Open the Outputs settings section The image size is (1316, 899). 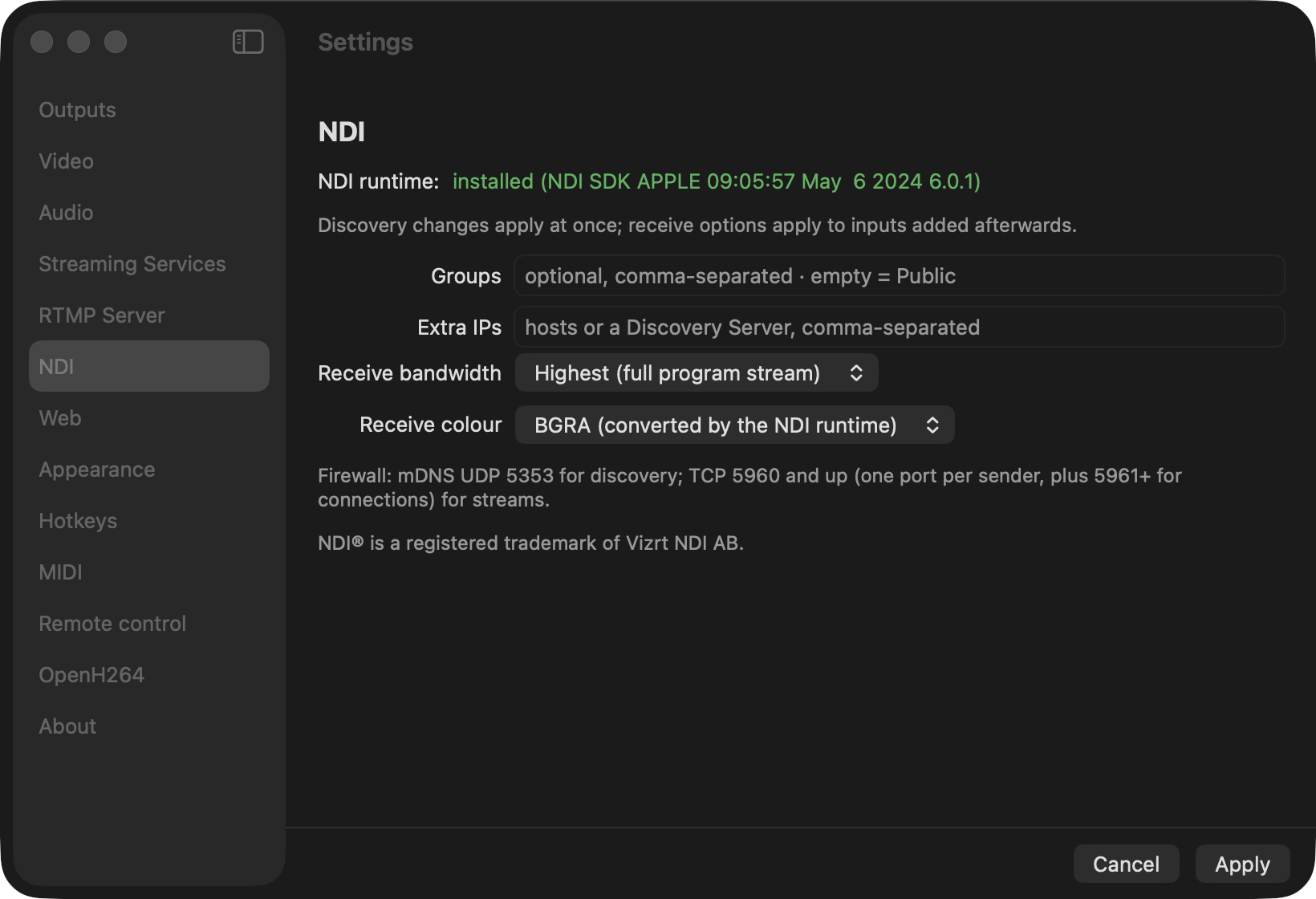(x=148, y=110)
